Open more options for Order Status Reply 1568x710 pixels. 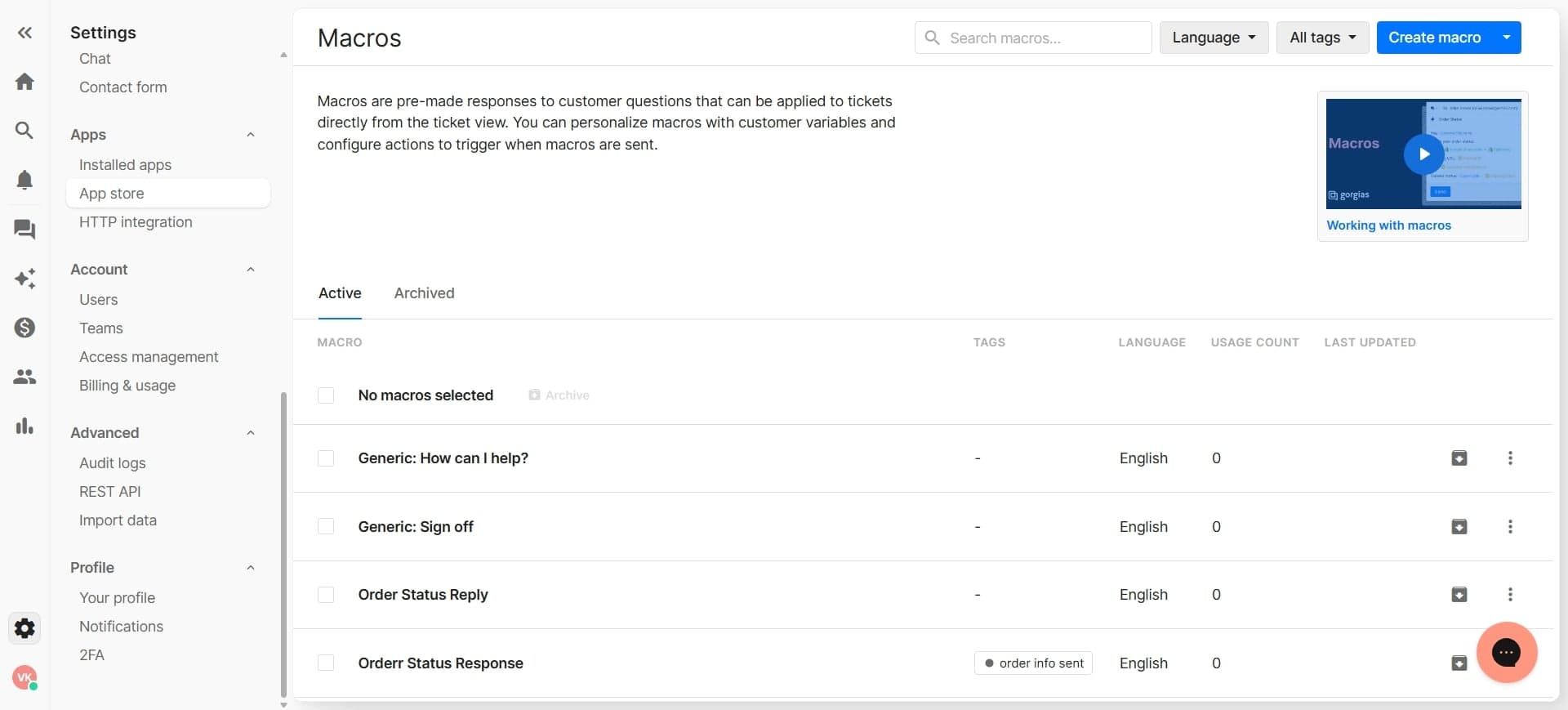pos(1510,595)
